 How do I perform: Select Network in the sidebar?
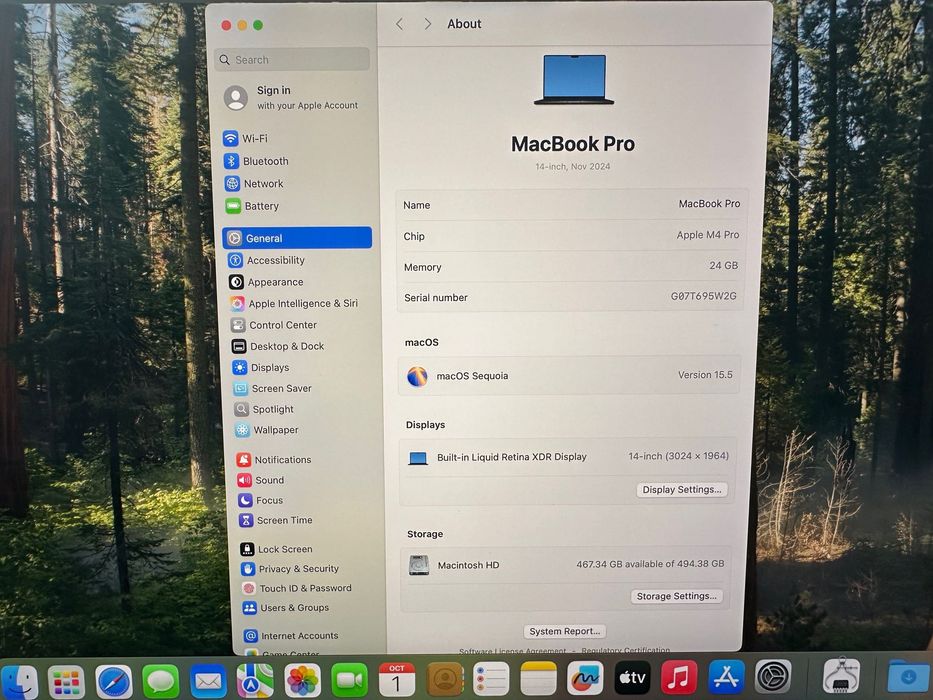pos(254,183)
